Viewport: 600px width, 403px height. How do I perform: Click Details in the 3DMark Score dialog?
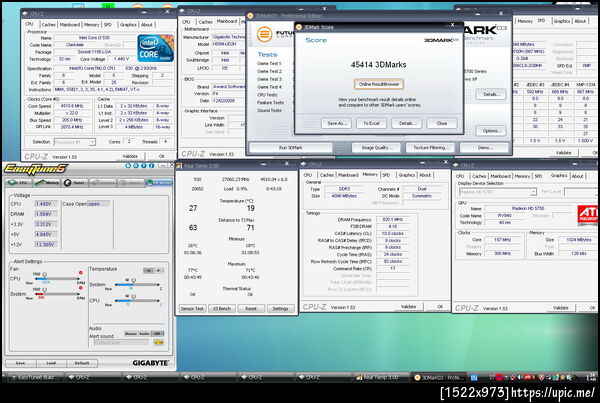click(406, 123)
